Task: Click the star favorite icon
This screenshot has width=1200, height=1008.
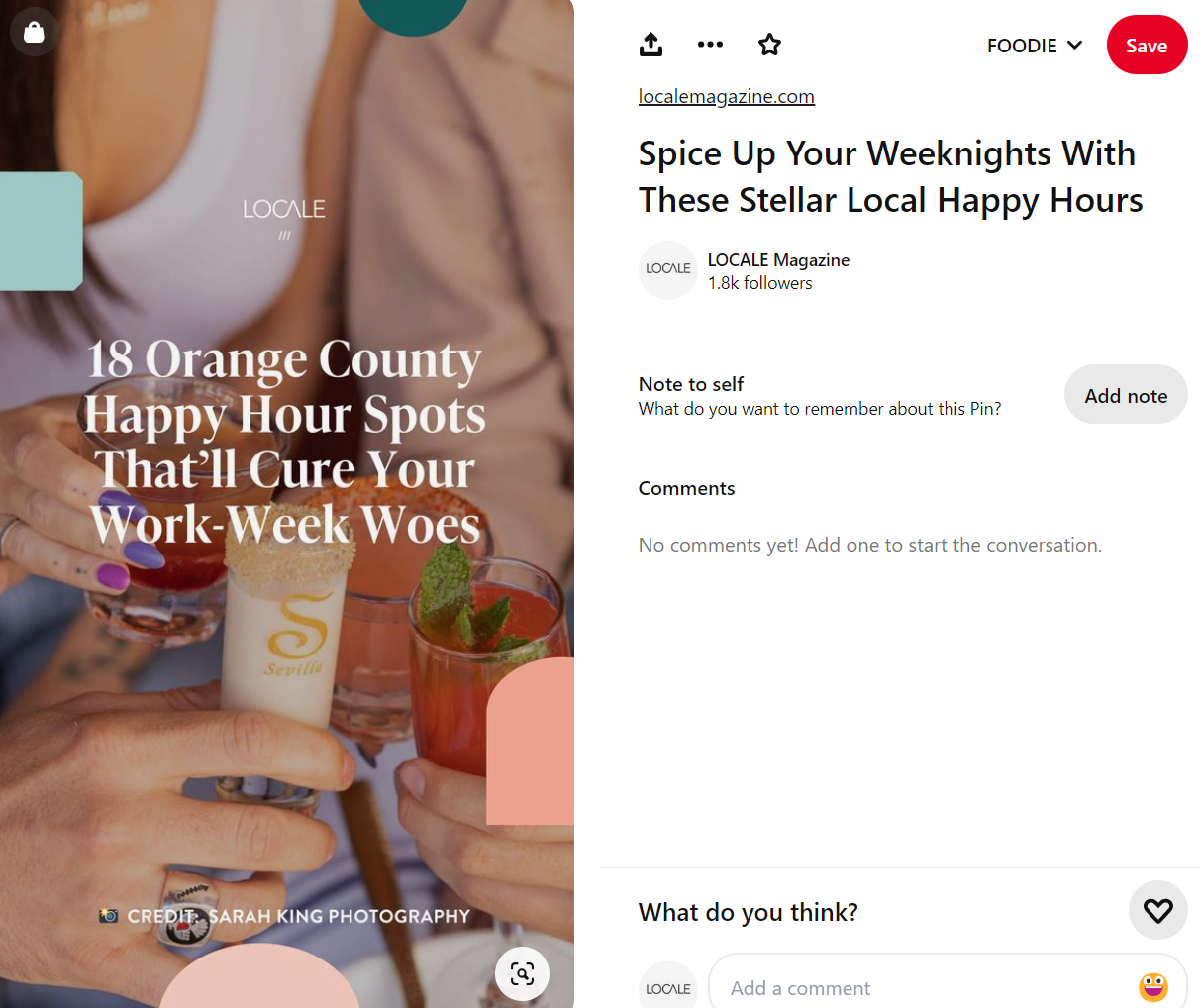Action: coord(769,45)
